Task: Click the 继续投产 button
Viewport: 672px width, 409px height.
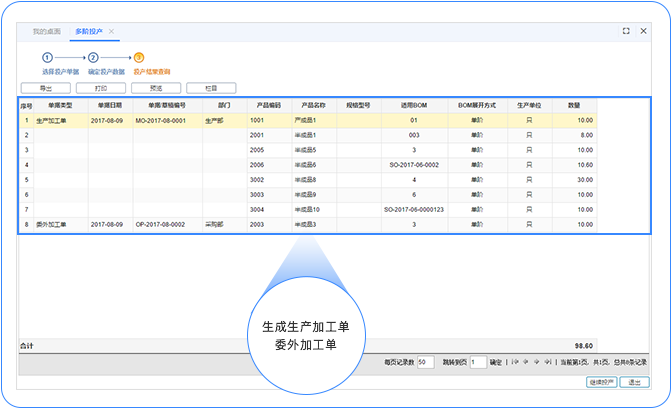Action: click(x=601, y=381)
